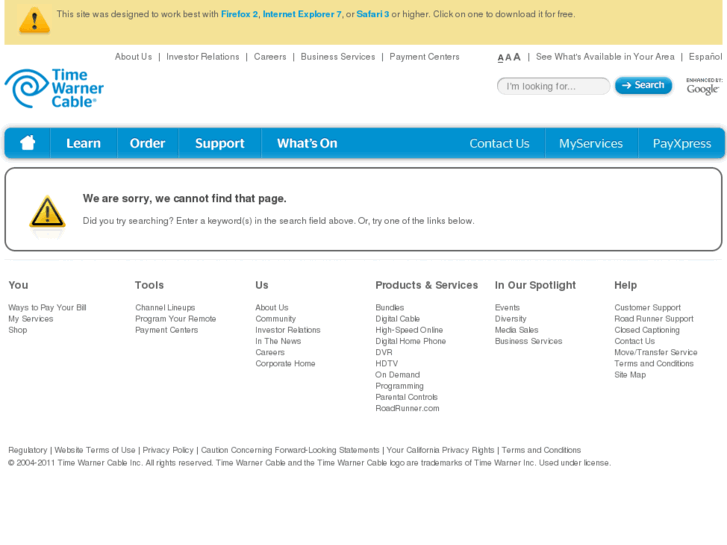Open Payment Centers under Tools
This screenshot has width=727, height=545.
point(166,330)
